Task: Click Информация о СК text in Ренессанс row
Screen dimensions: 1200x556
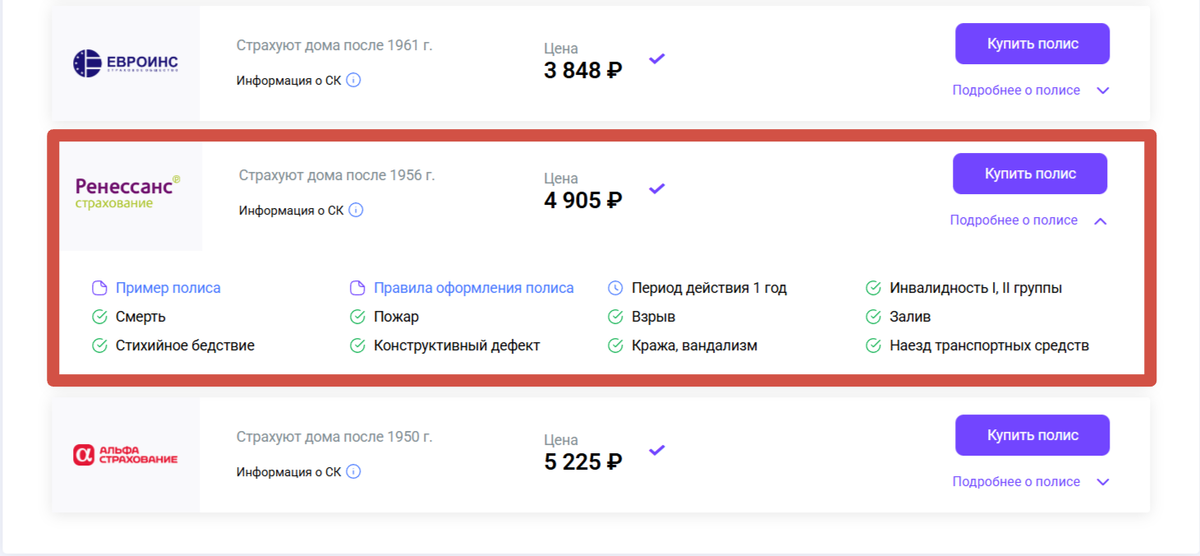Action: click(x=291, y=210)
